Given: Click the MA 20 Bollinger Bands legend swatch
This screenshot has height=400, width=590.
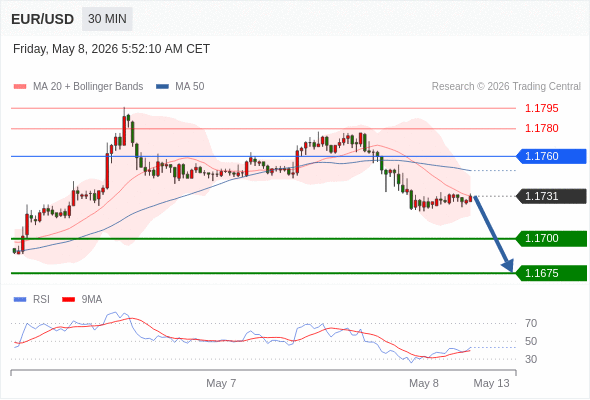Looking at the screenshot, I should tap(20, 87).
